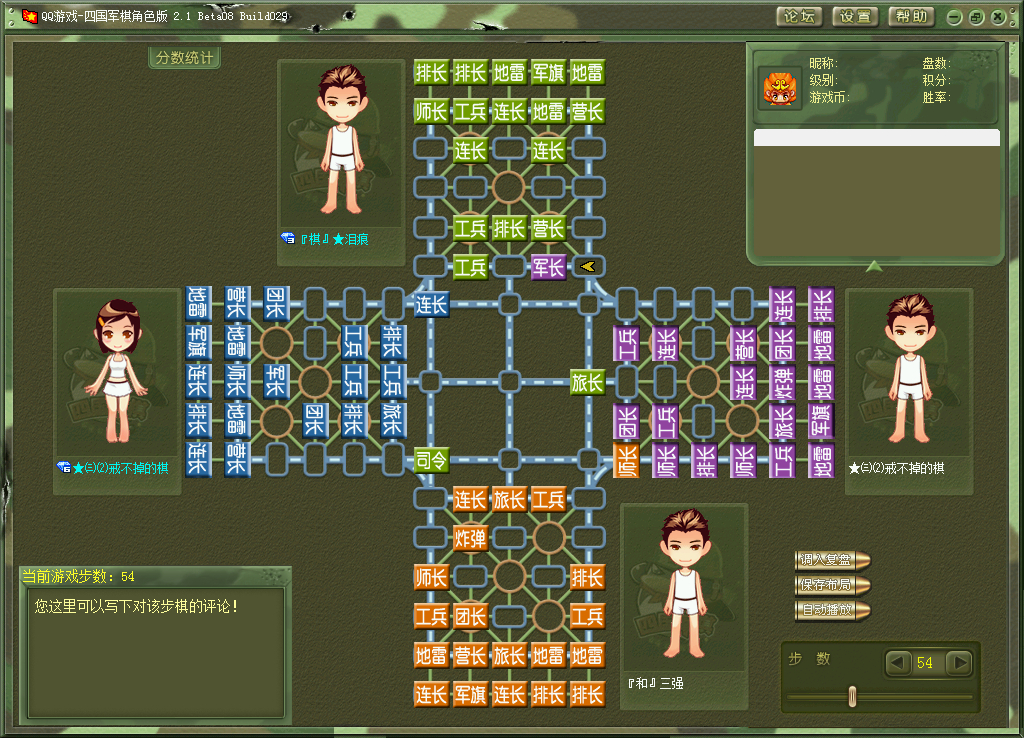Screen dimensions: 1024x738
Task: Click the girl avatar of the blue player
Action: tap(118, 372)
